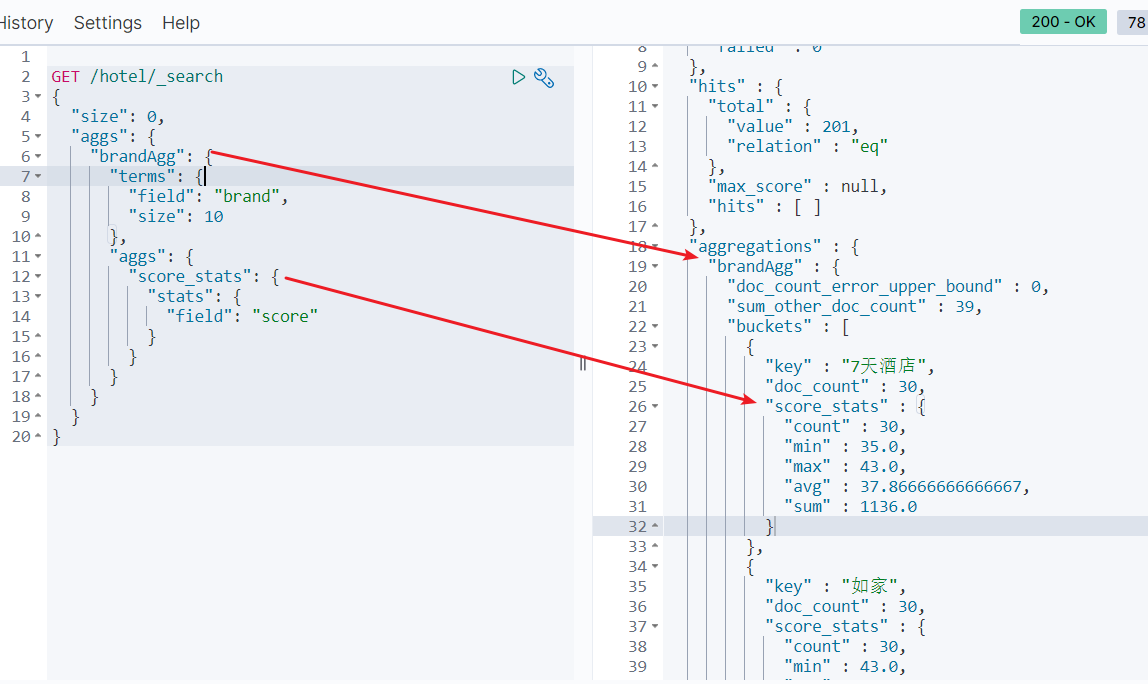Run the request with the play icon
The image size is (1148, 684).
[x=518, y=77]
